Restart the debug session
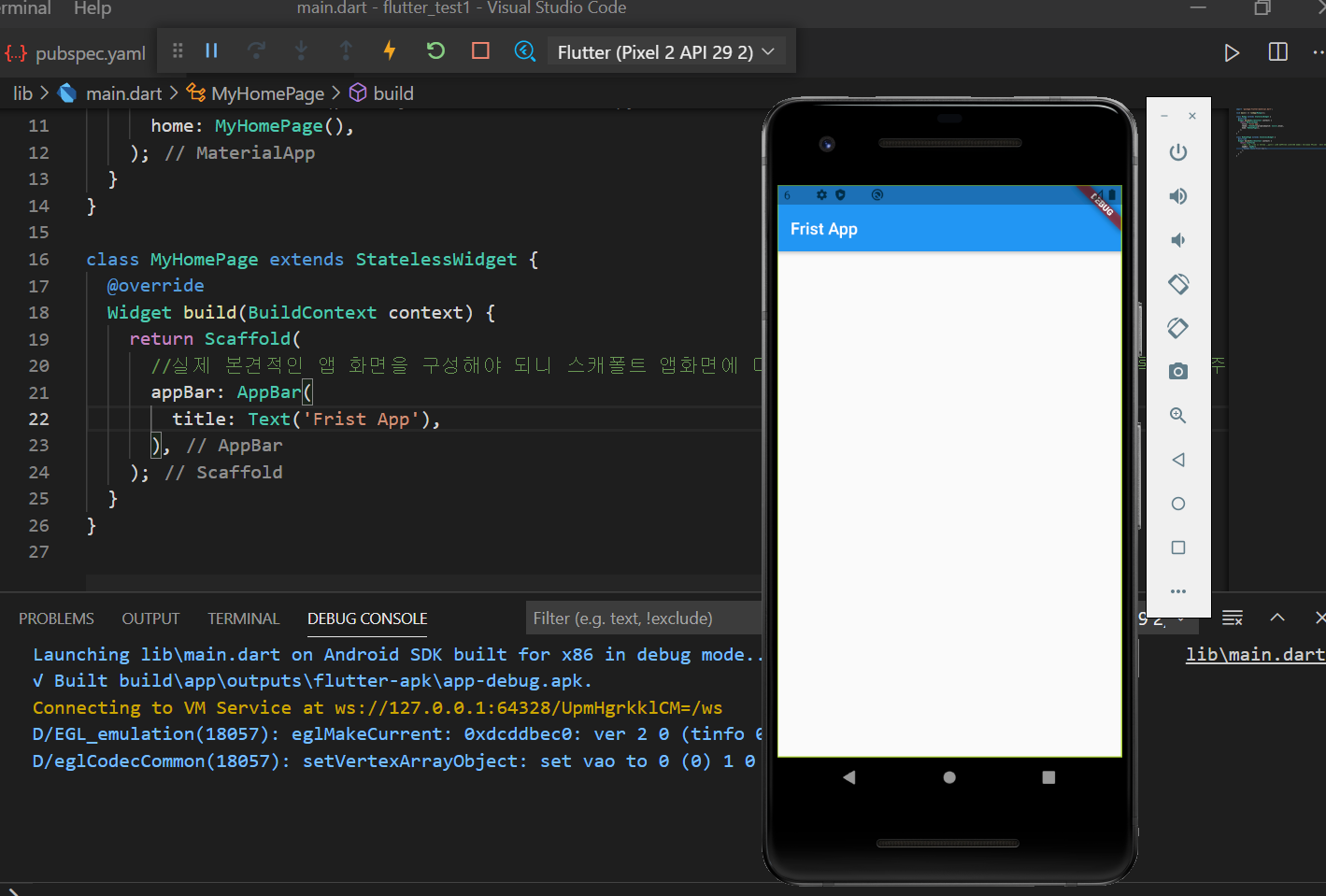Screen dimensions: 1326x896 pos(435,50)
